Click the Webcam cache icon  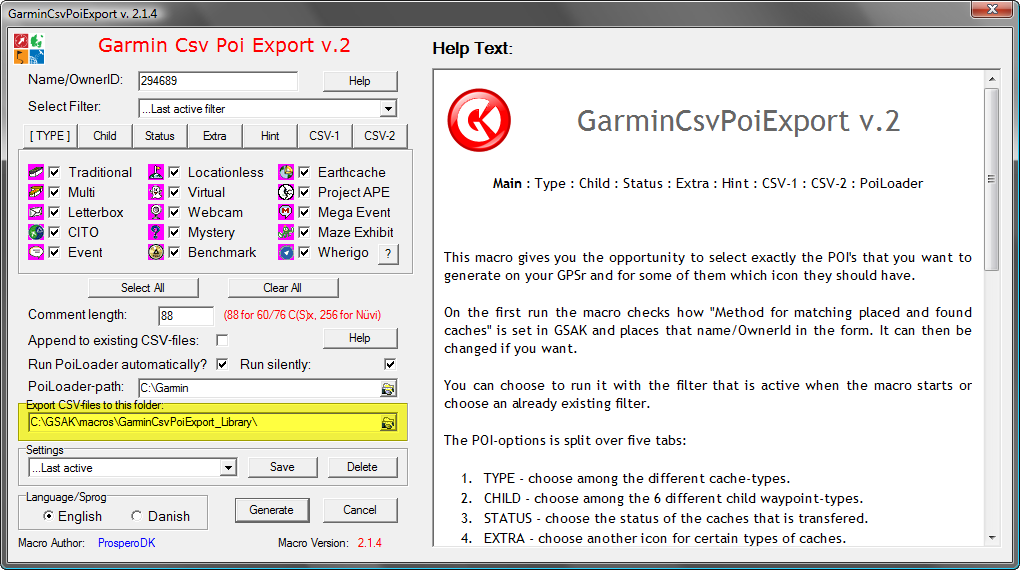coord(155,213)
